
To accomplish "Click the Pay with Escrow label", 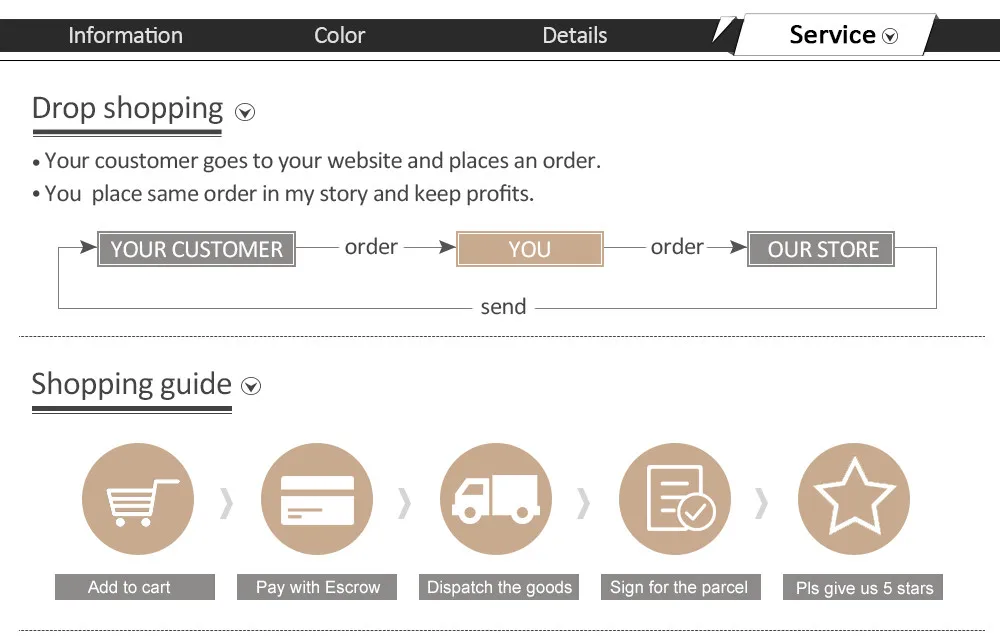I will pos(317,587).
